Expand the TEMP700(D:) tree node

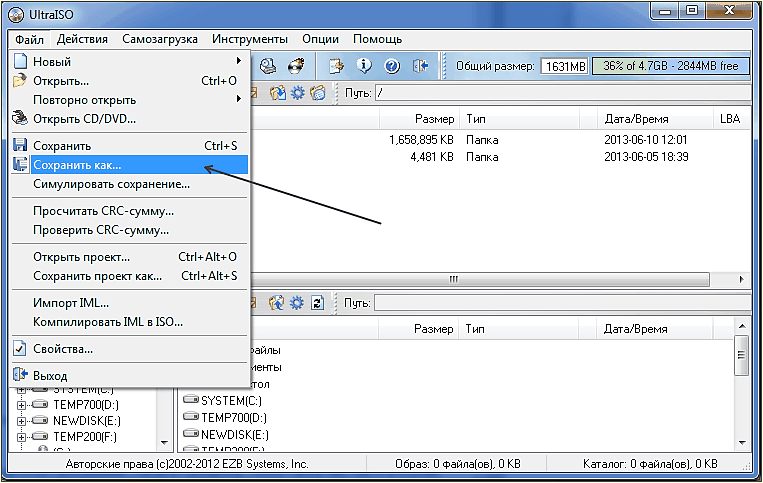[x=21, y=405]
